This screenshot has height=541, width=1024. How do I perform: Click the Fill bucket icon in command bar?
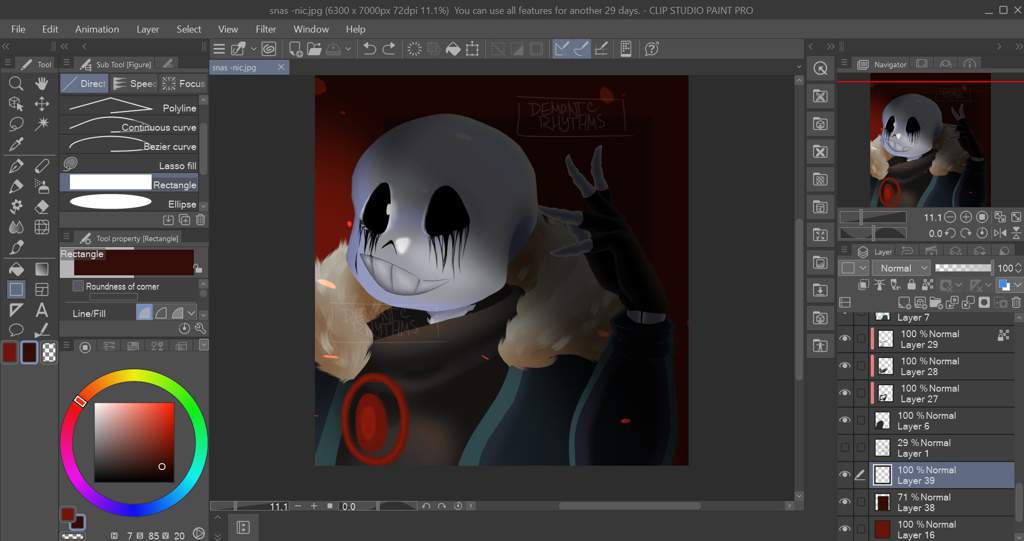click(x=453, y=49)
